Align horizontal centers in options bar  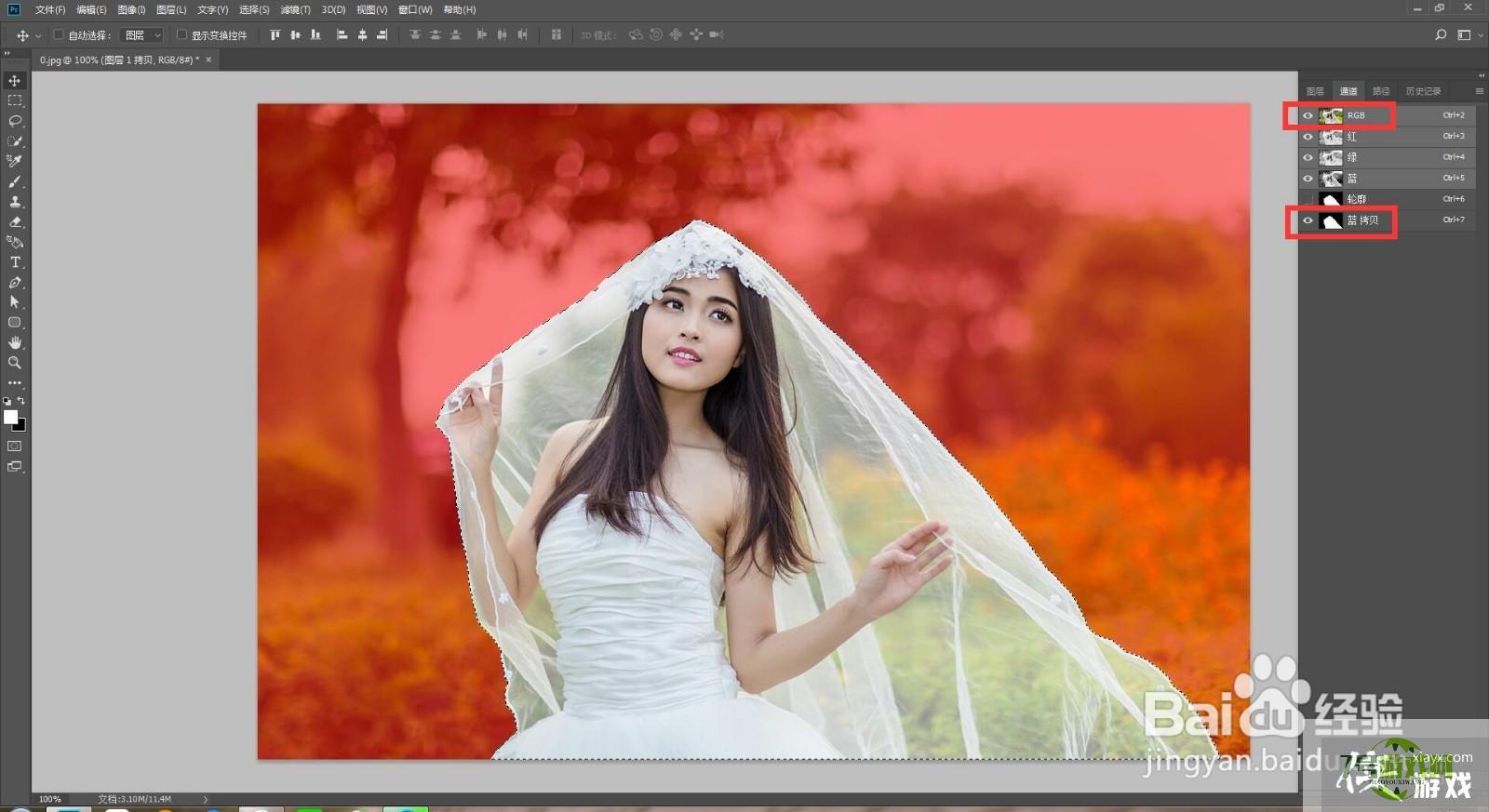(362, 35)
